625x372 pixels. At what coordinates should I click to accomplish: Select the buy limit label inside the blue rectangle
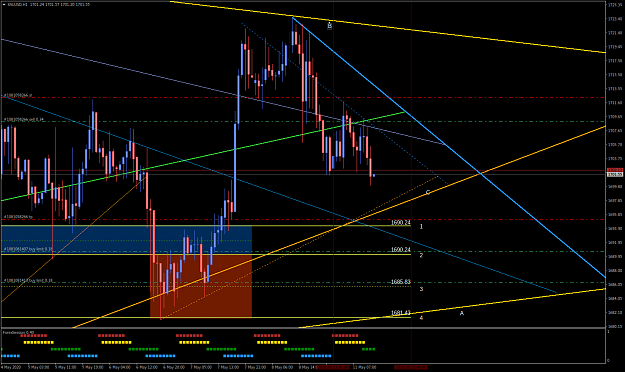coord(28,249)
